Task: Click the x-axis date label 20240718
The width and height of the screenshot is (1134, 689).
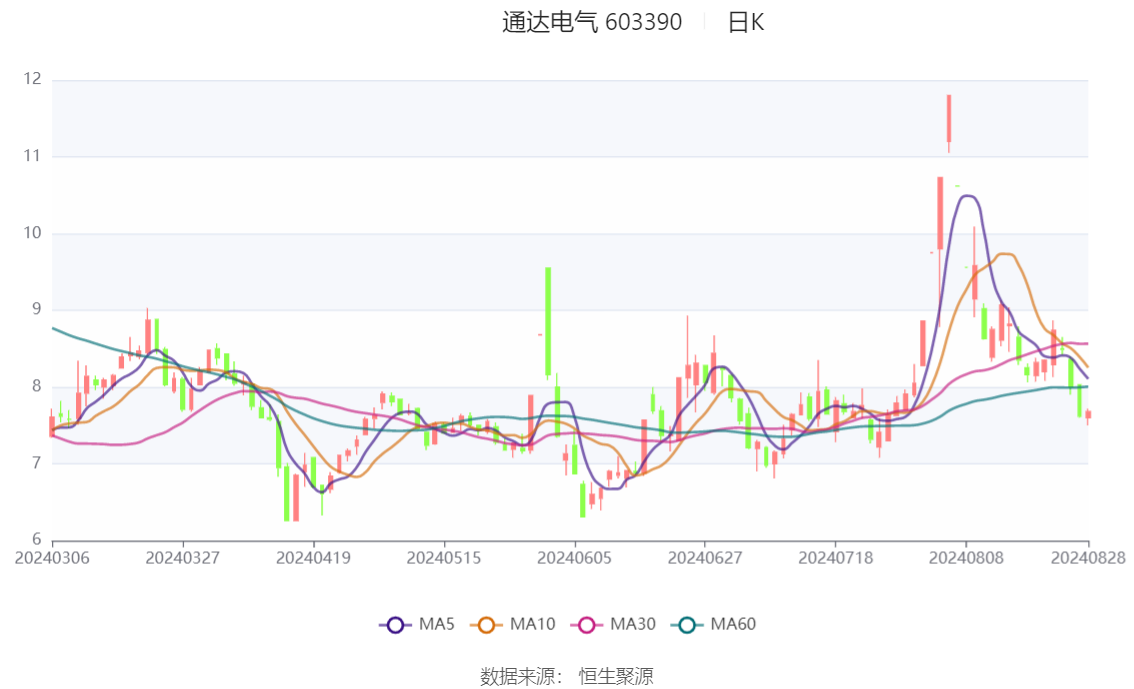Action: [835, 558]
